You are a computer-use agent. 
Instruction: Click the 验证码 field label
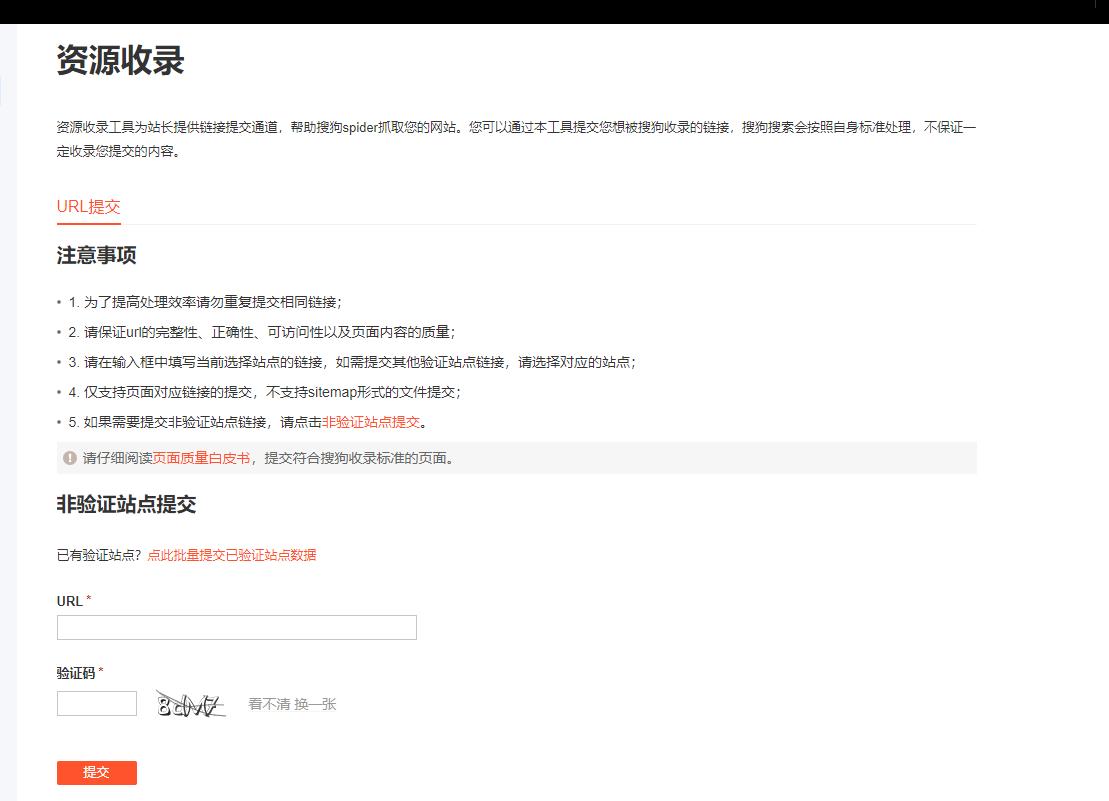[74, 673]
